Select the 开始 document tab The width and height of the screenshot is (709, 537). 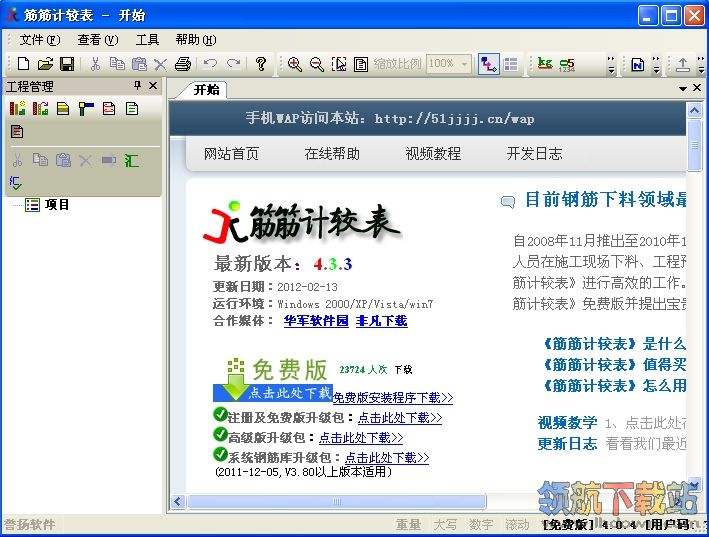click(x=206, y=89)
